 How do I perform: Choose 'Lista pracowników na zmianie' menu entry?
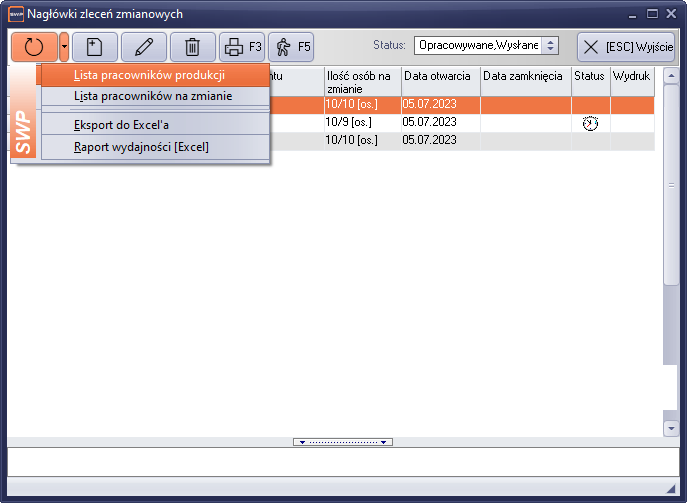(153, 96)
